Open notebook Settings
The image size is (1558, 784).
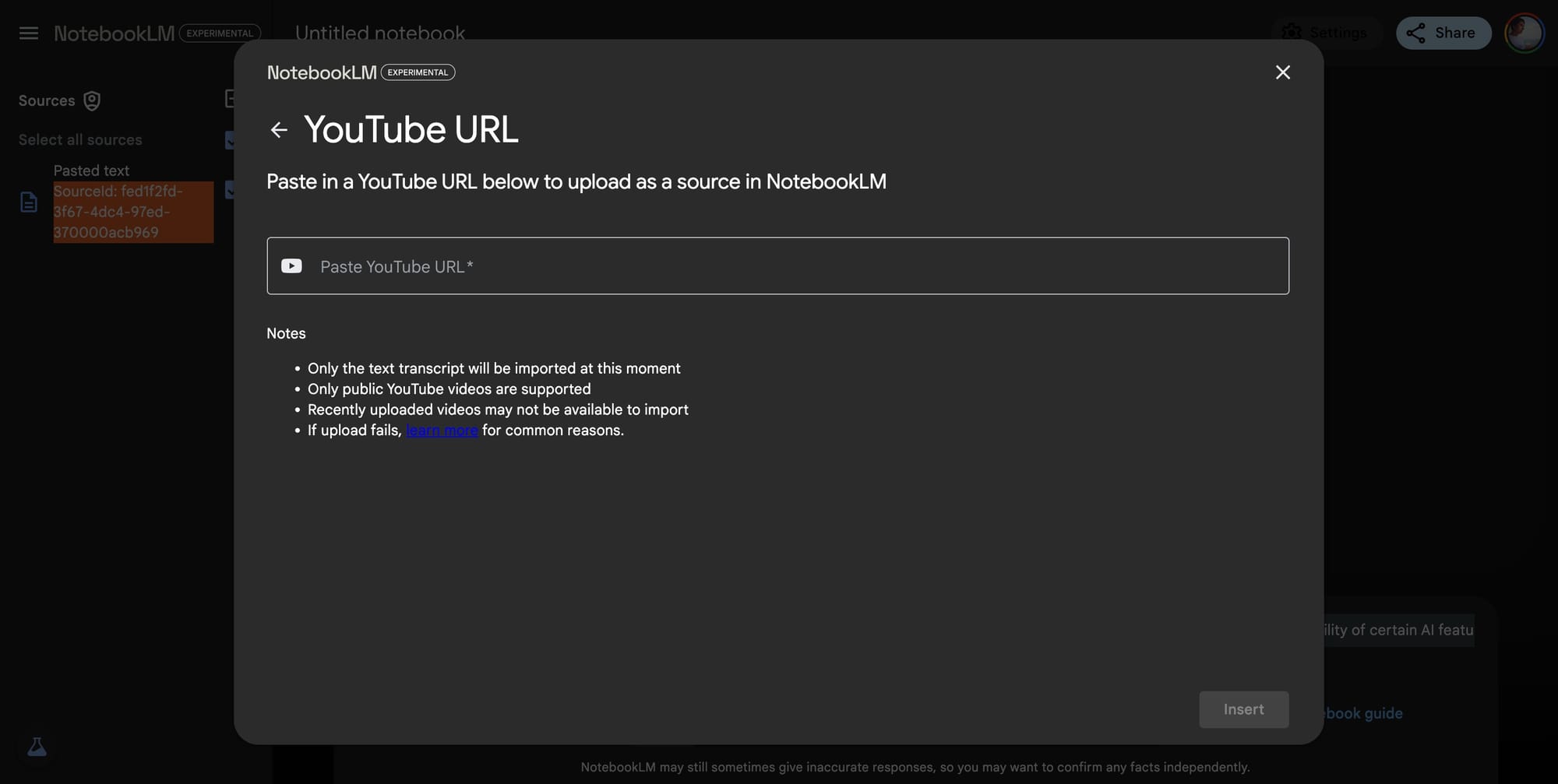coord(1326,33)
